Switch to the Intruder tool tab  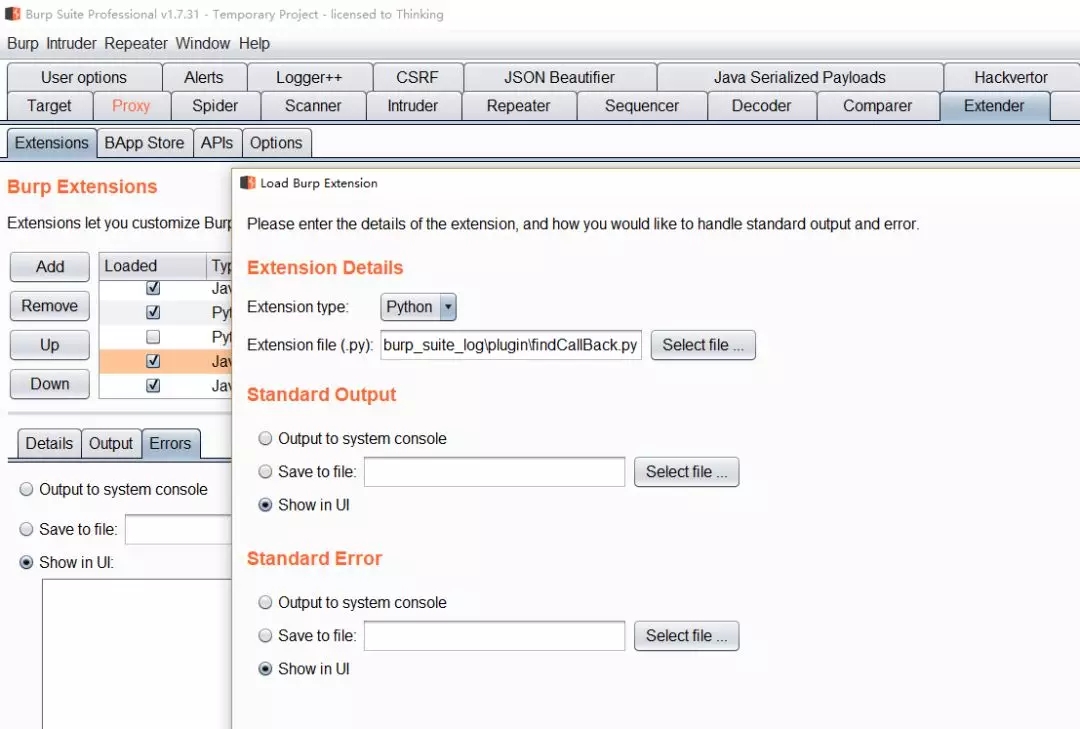pos(413,106)
